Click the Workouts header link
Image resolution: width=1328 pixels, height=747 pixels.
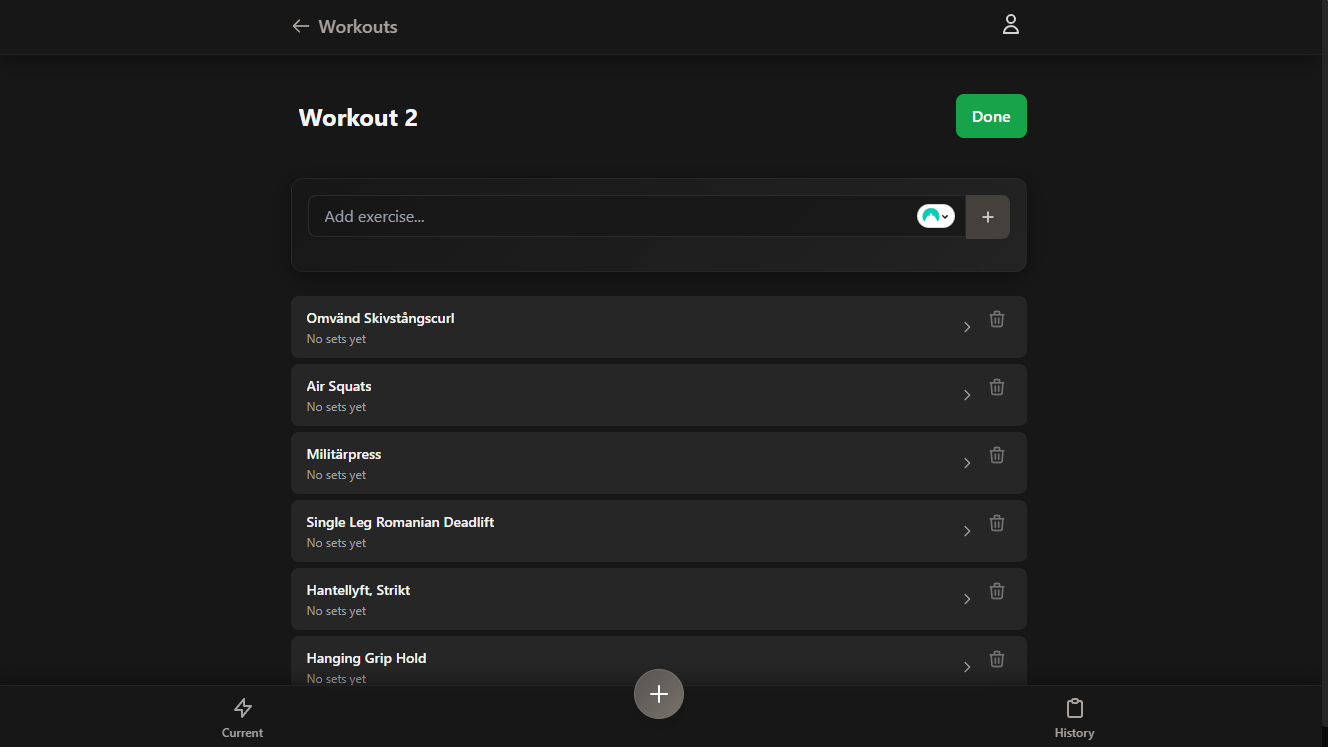point(358,27)
